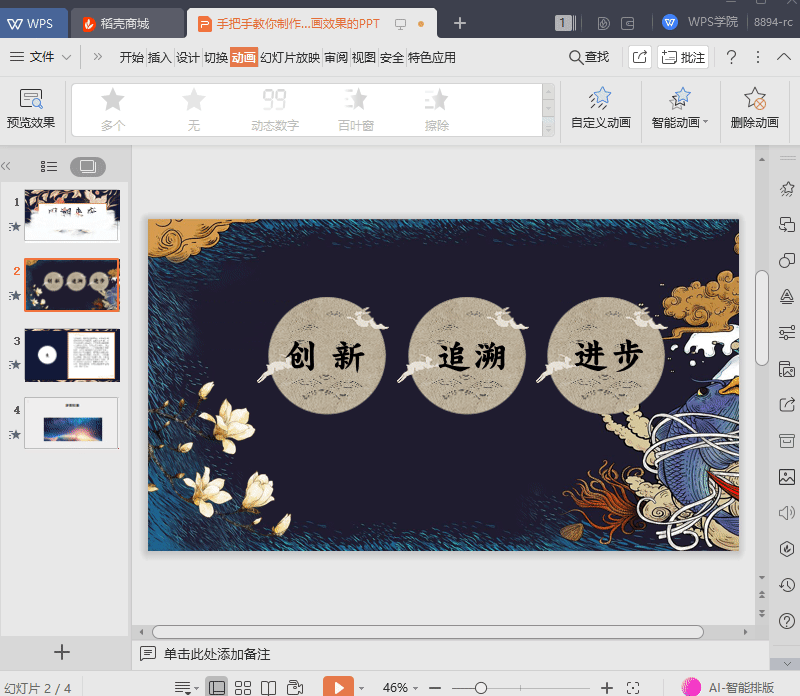Click the zoom slider handle
The height and width of the screenshot is (696, 800).
coord(481,688)
